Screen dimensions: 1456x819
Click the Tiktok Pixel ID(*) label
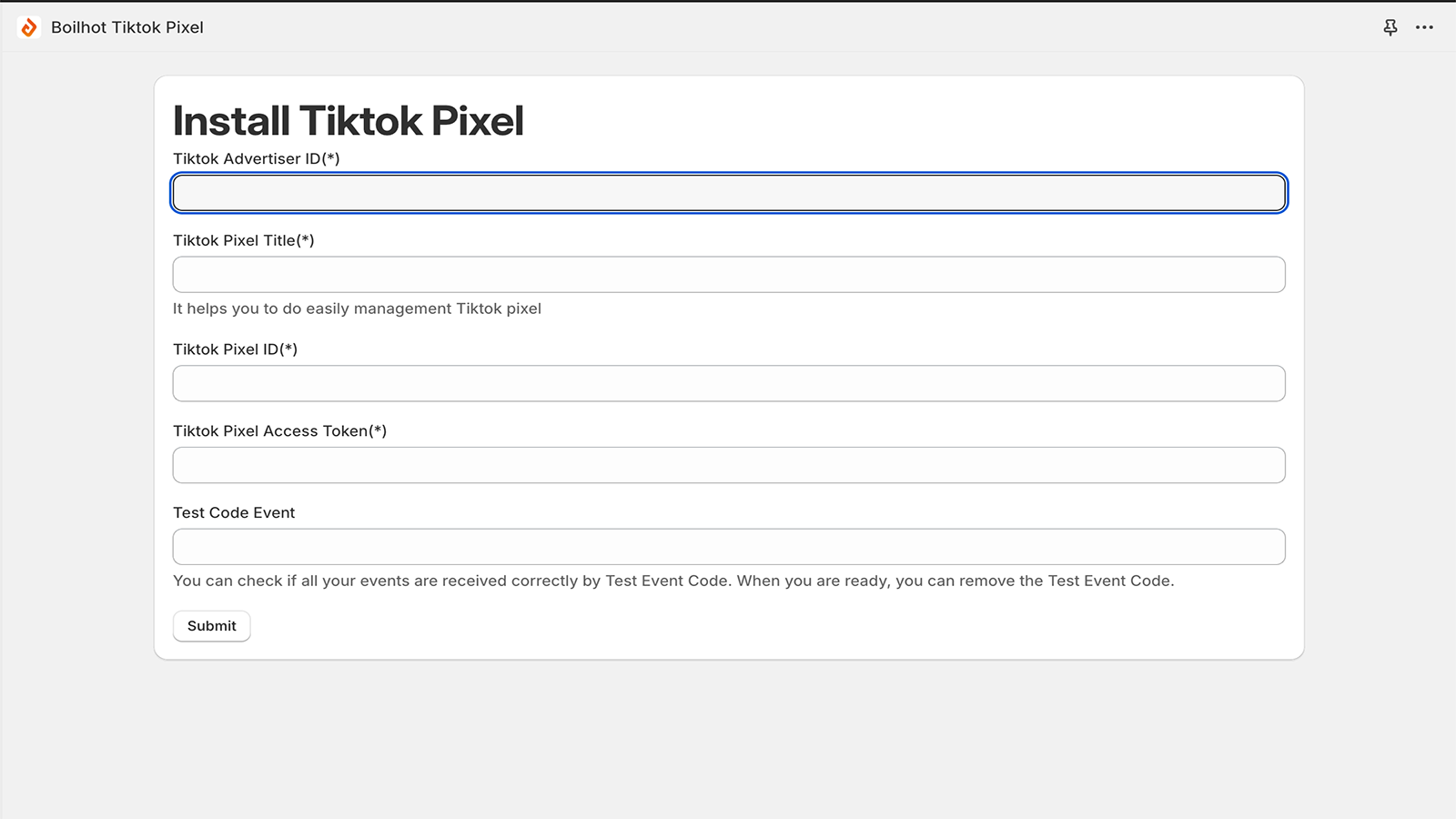236,349
